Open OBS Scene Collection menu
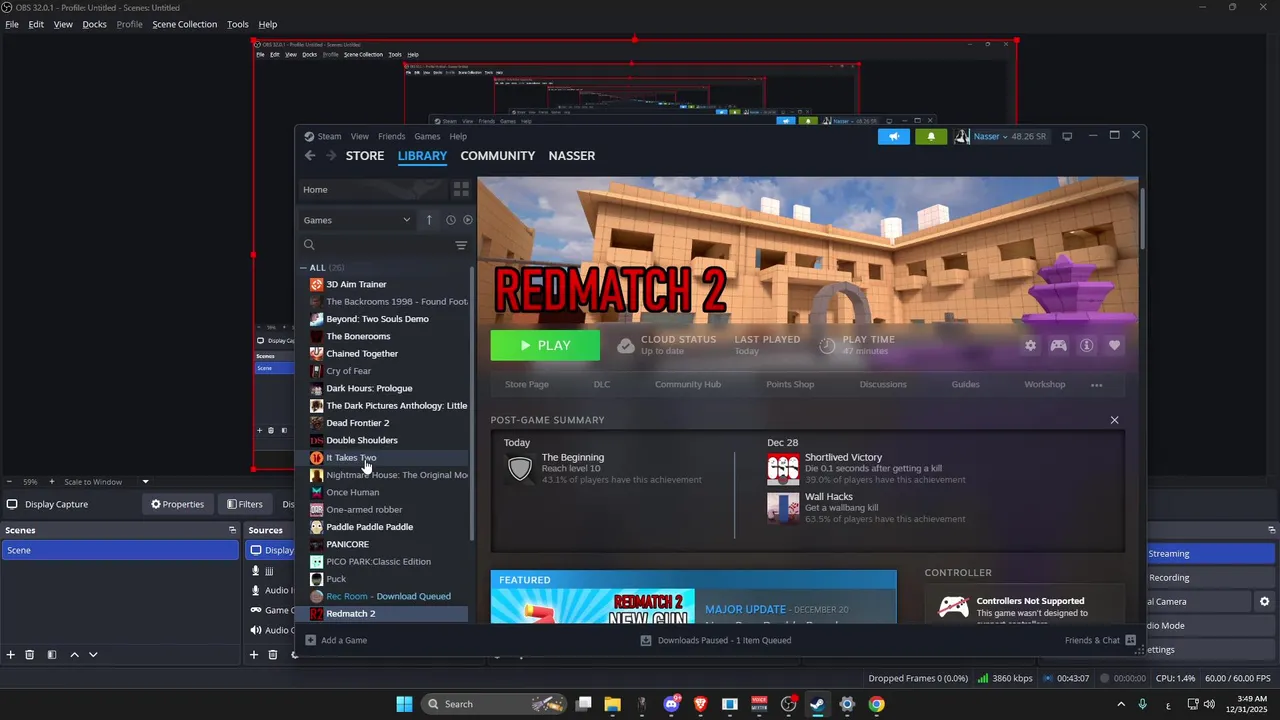1280x720 pixels. (x=184, y=24)
